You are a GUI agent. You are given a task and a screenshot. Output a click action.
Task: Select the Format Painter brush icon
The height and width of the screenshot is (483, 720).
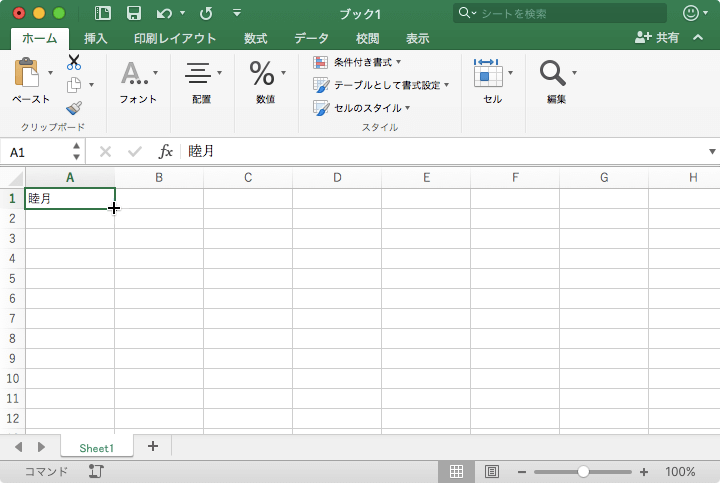[x=74, y=108]
